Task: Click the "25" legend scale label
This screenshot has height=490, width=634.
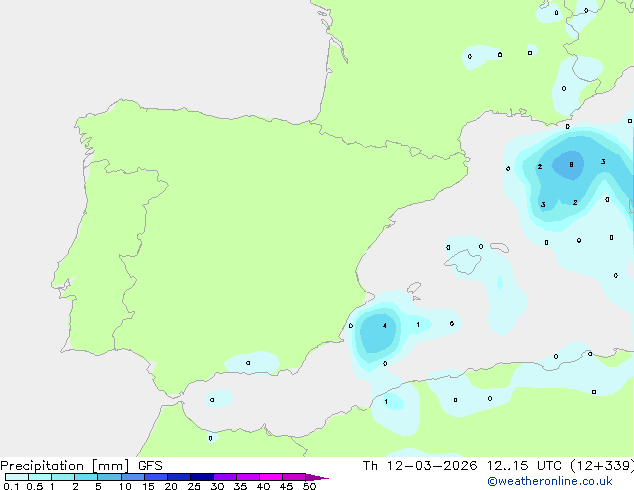Action: point(194,486)
